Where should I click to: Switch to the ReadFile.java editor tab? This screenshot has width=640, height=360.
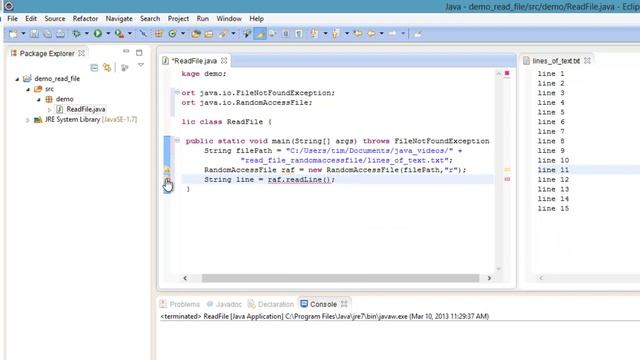pyautogui.click(x=194, y=61)
